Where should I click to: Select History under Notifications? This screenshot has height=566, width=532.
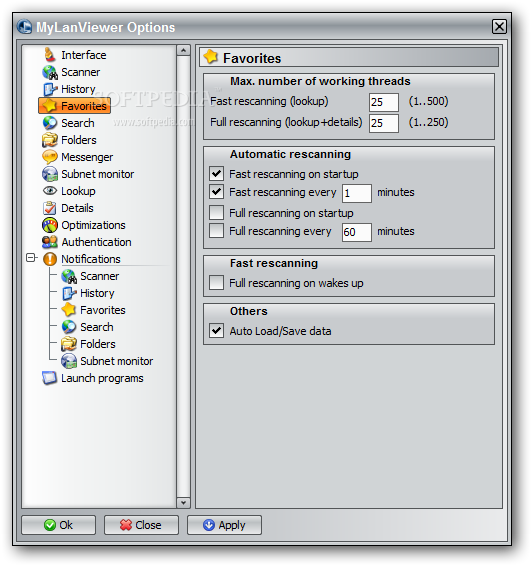(97, 293)
